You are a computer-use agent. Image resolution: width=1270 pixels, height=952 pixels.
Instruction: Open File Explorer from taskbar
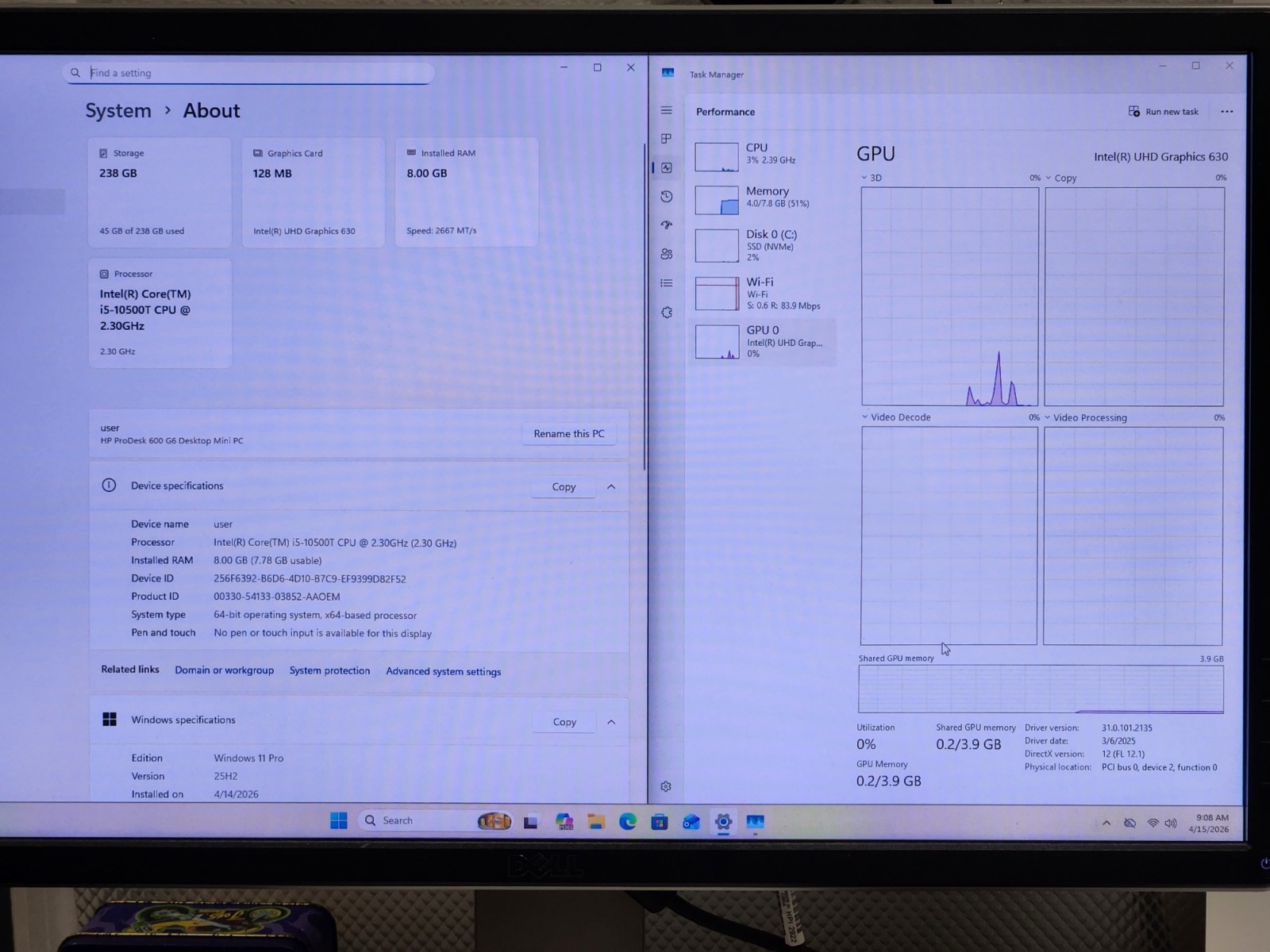[596, 822]
